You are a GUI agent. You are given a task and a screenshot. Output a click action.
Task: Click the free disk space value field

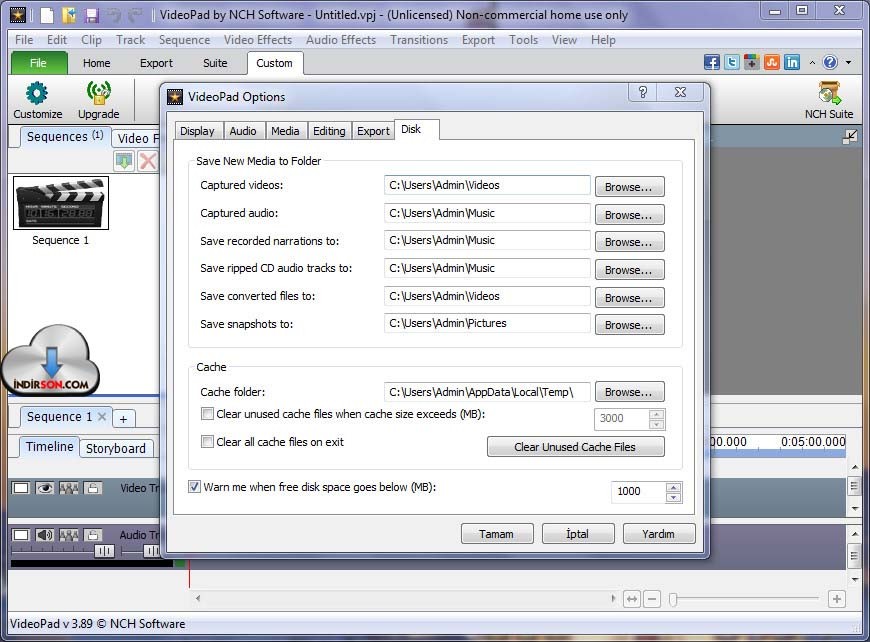click(x=638, y=492)
